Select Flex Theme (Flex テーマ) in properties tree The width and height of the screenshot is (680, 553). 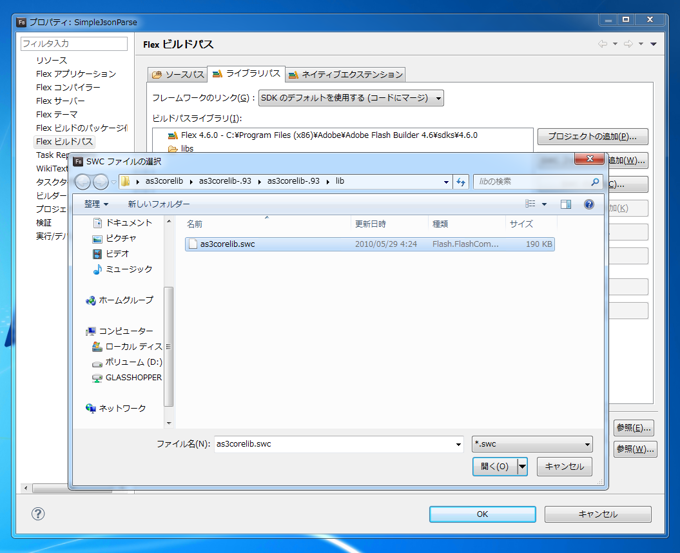click(57, 114)
